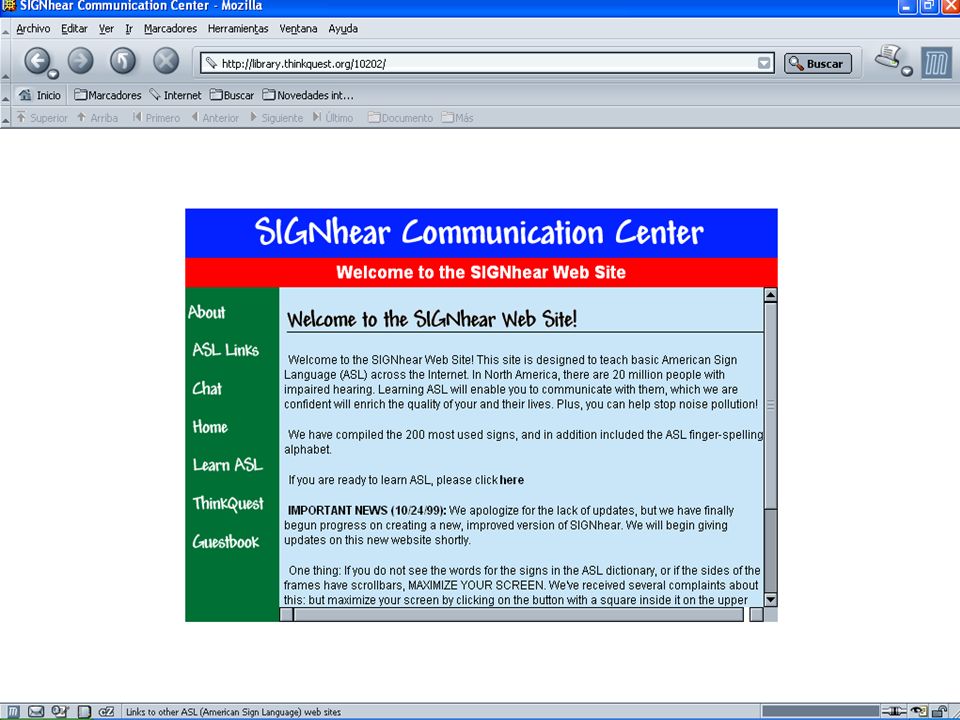Click the cookie eye status icon

[x=919, y=711]
